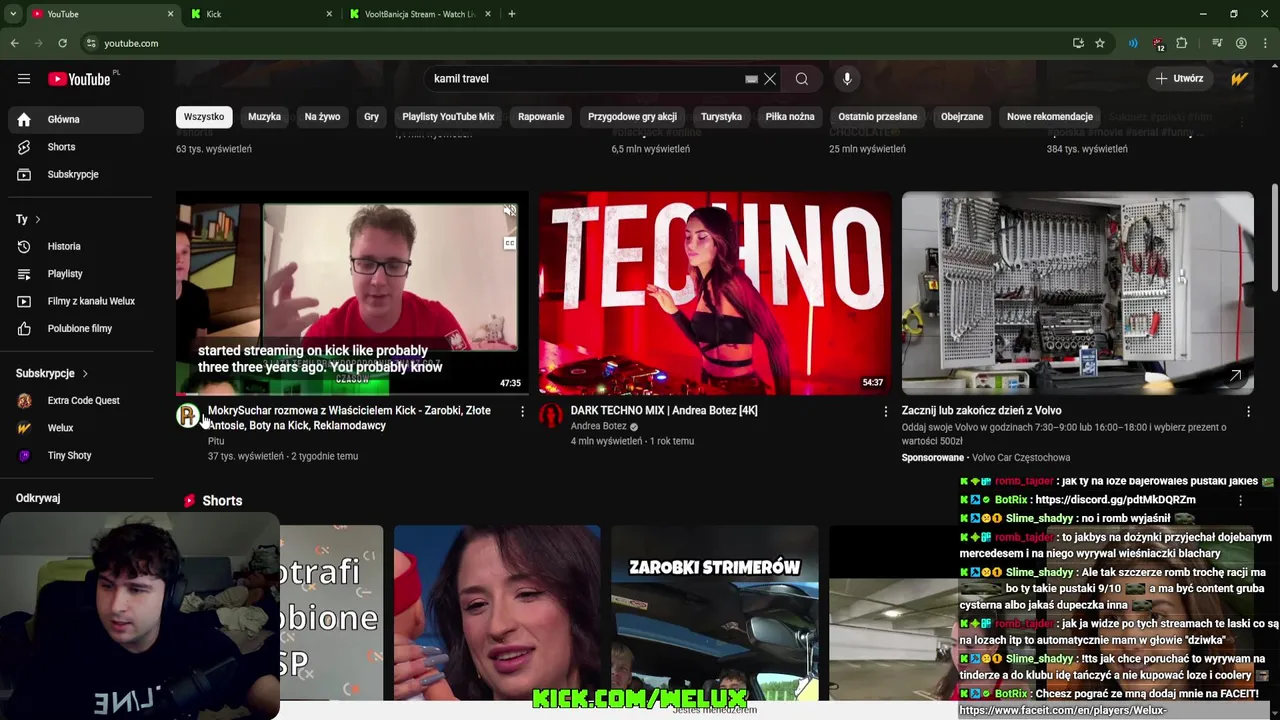Open Tiny Shoty subscription

(x=76, y=455)
